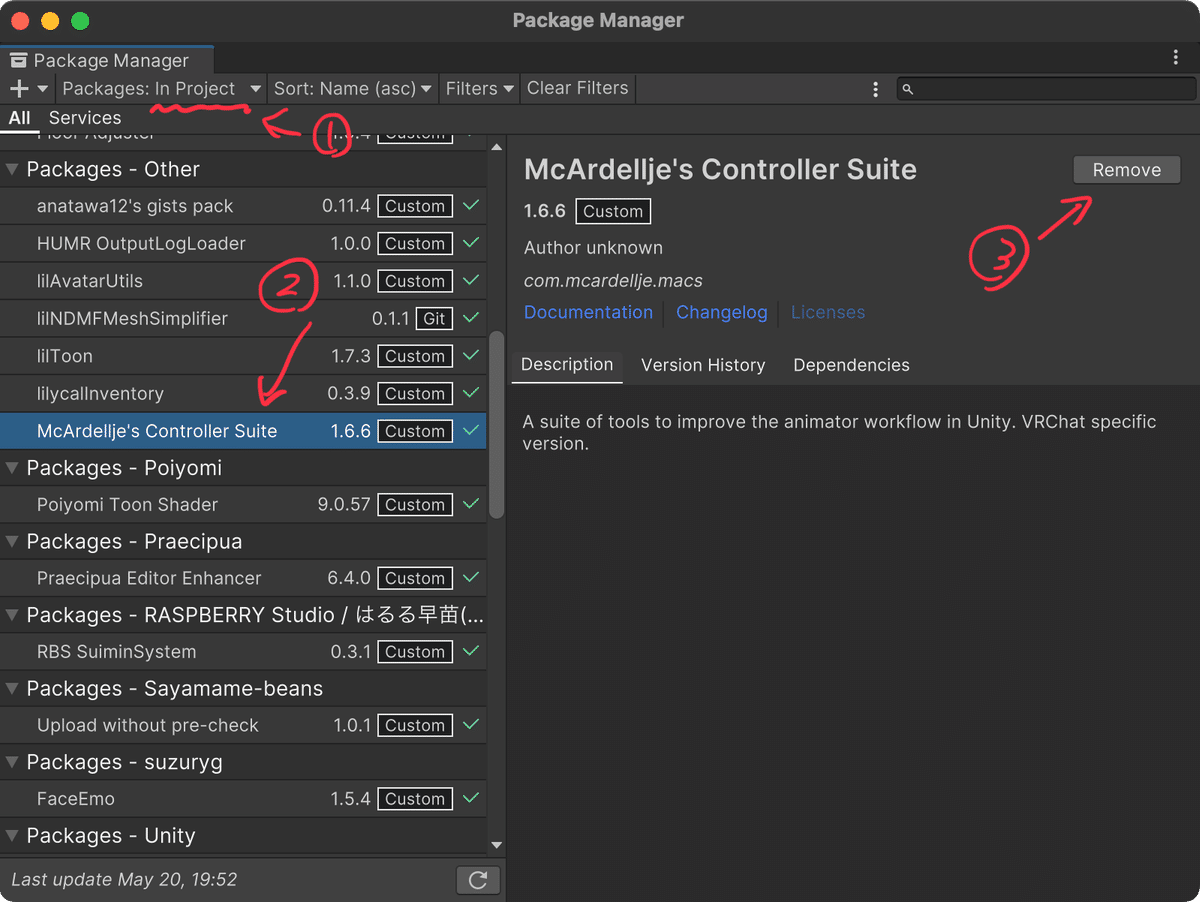The height and width of the screenshot is (902, 1200).
Task: Open the Dependencies tab
Action: click(851, 365)
